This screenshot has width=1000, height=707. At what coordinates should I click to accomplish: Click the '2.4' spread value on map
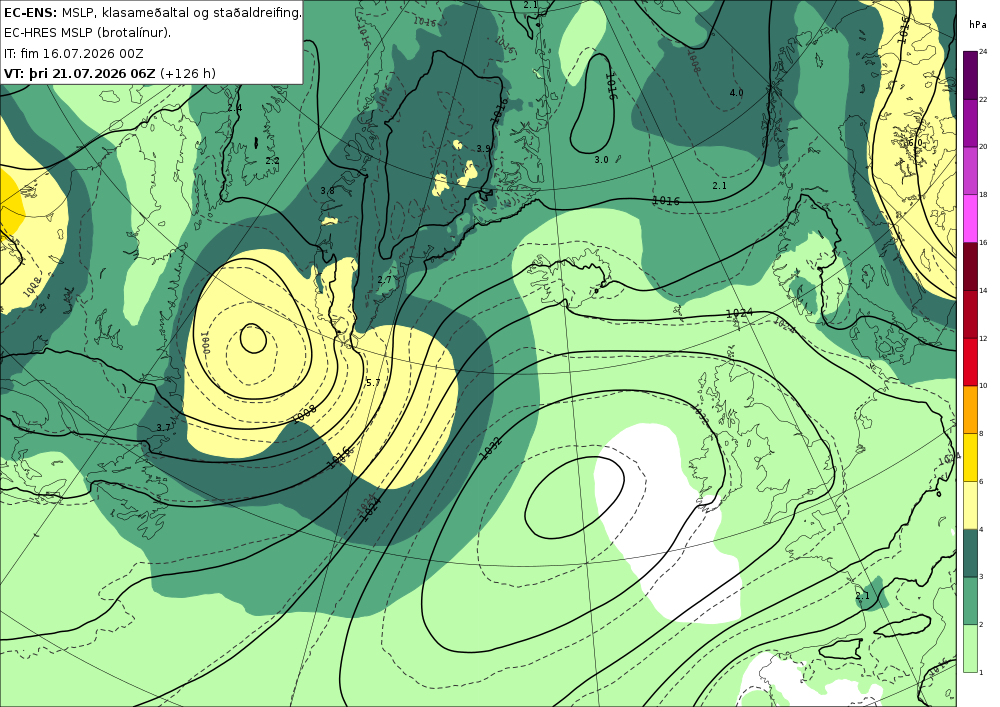[235, 108]
